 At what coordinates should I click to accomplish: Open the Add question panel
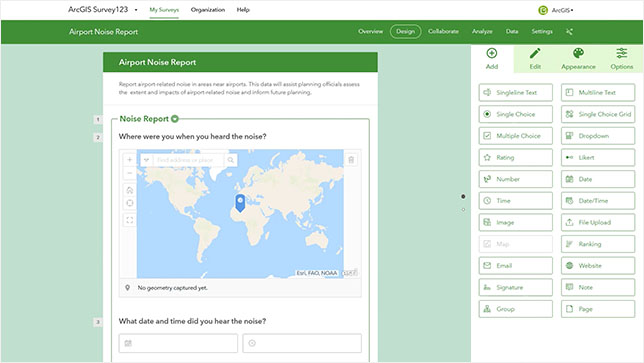(492, 59)
